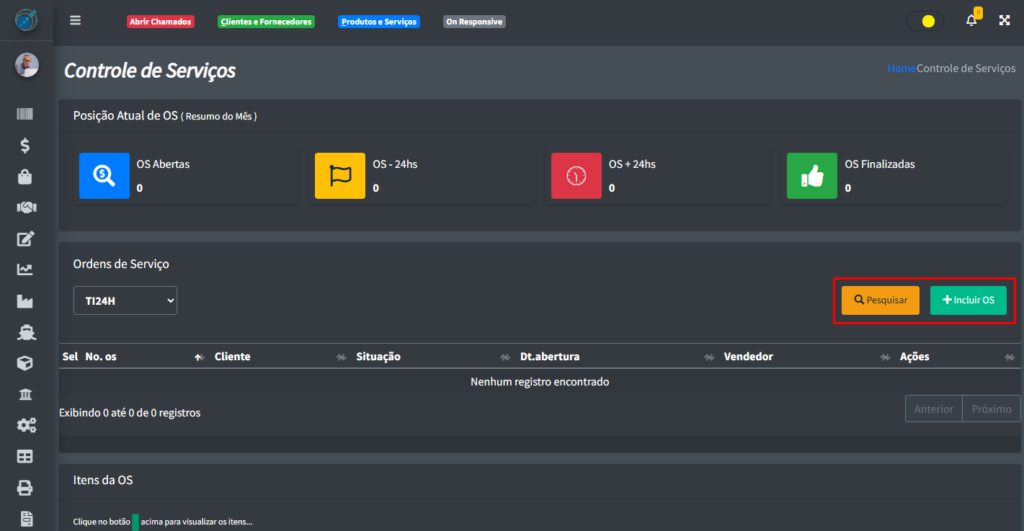1024x531 pixels.
Task: Open the Abrir Chamados menu item
Action: pyautogui.click(x=161, y=21)
